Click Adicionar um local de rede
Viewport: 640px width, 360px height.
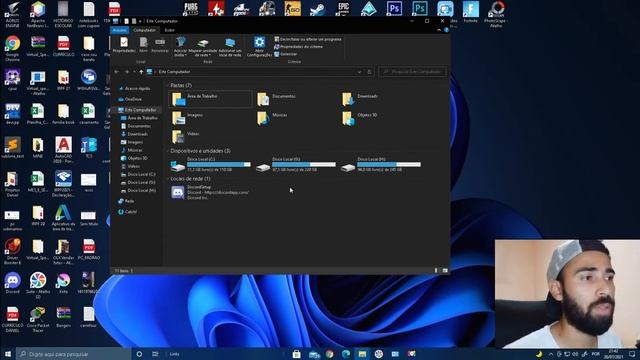(x=230, y=47)
